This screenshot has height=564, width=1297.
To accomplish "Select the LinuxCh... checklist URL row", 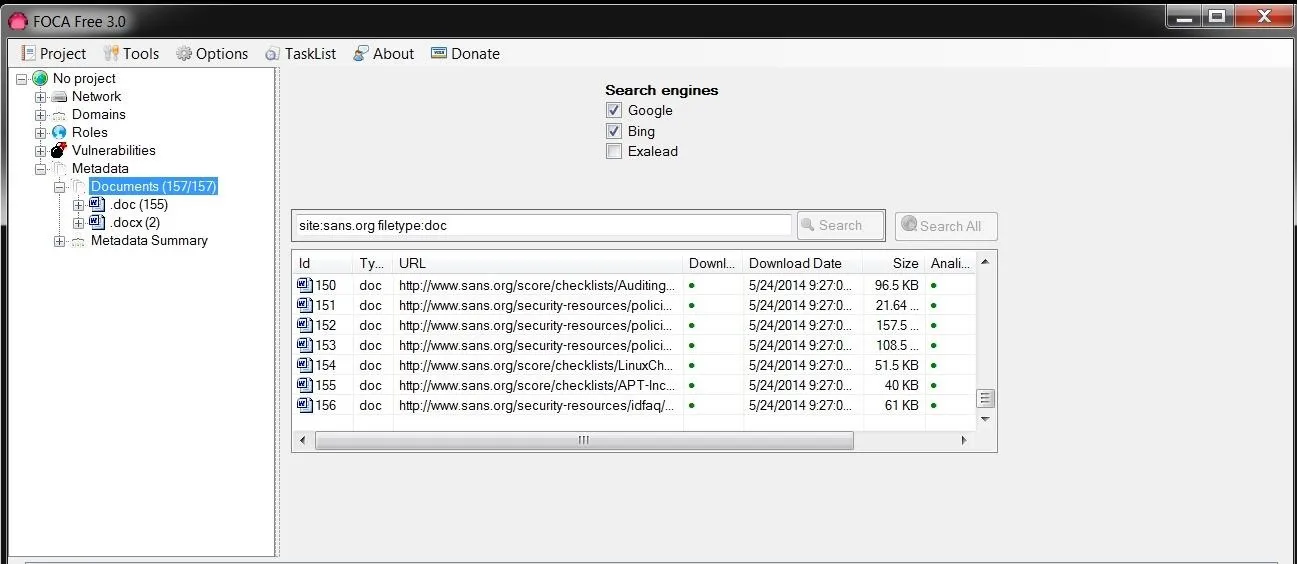I will click(x=536, y=365).
